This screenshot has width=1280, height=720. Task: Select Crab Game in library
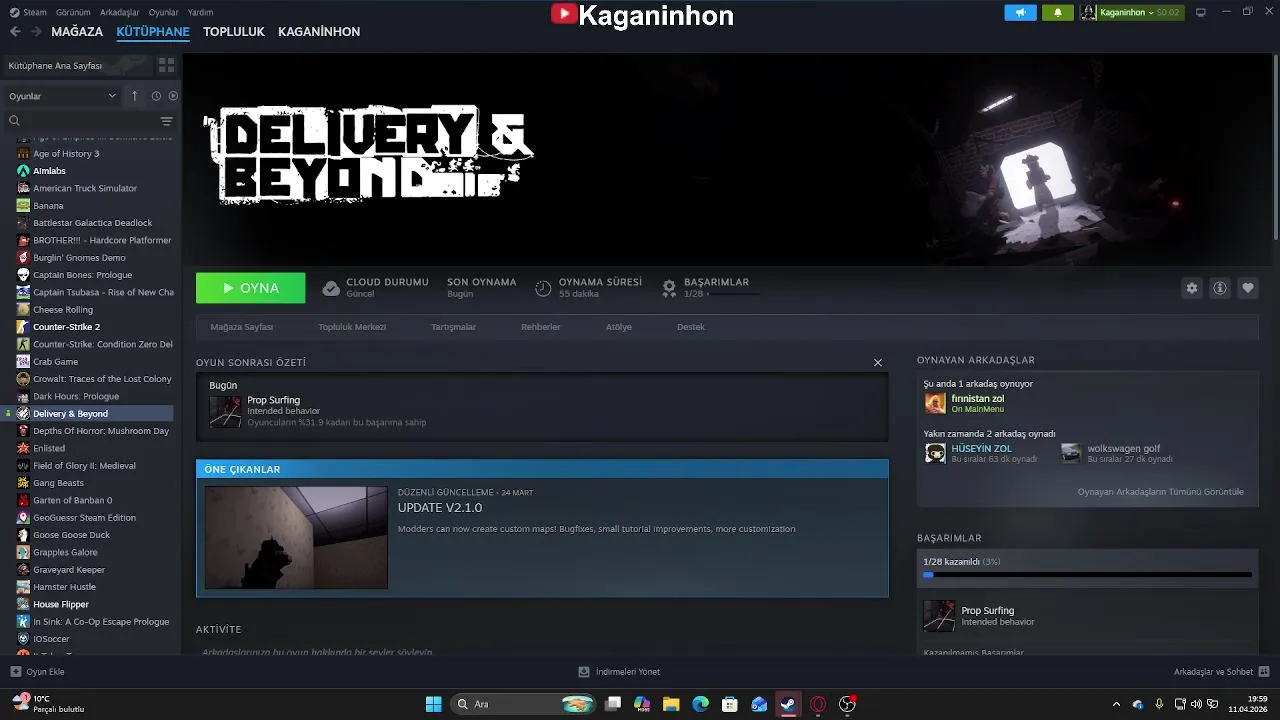(x=55, y=362)
